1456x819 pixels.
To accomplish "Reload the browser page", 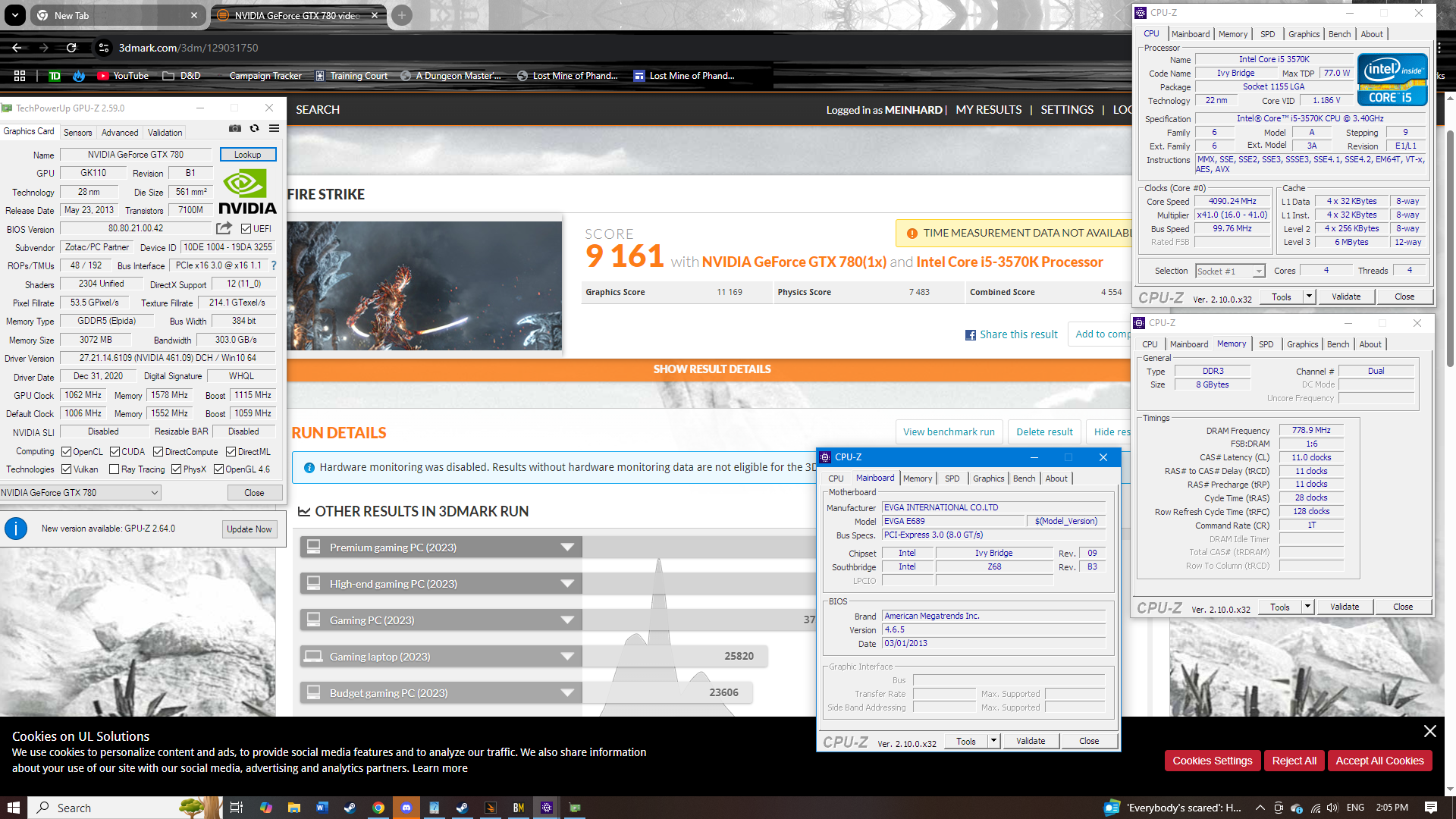I will click(x=71, y=48).
